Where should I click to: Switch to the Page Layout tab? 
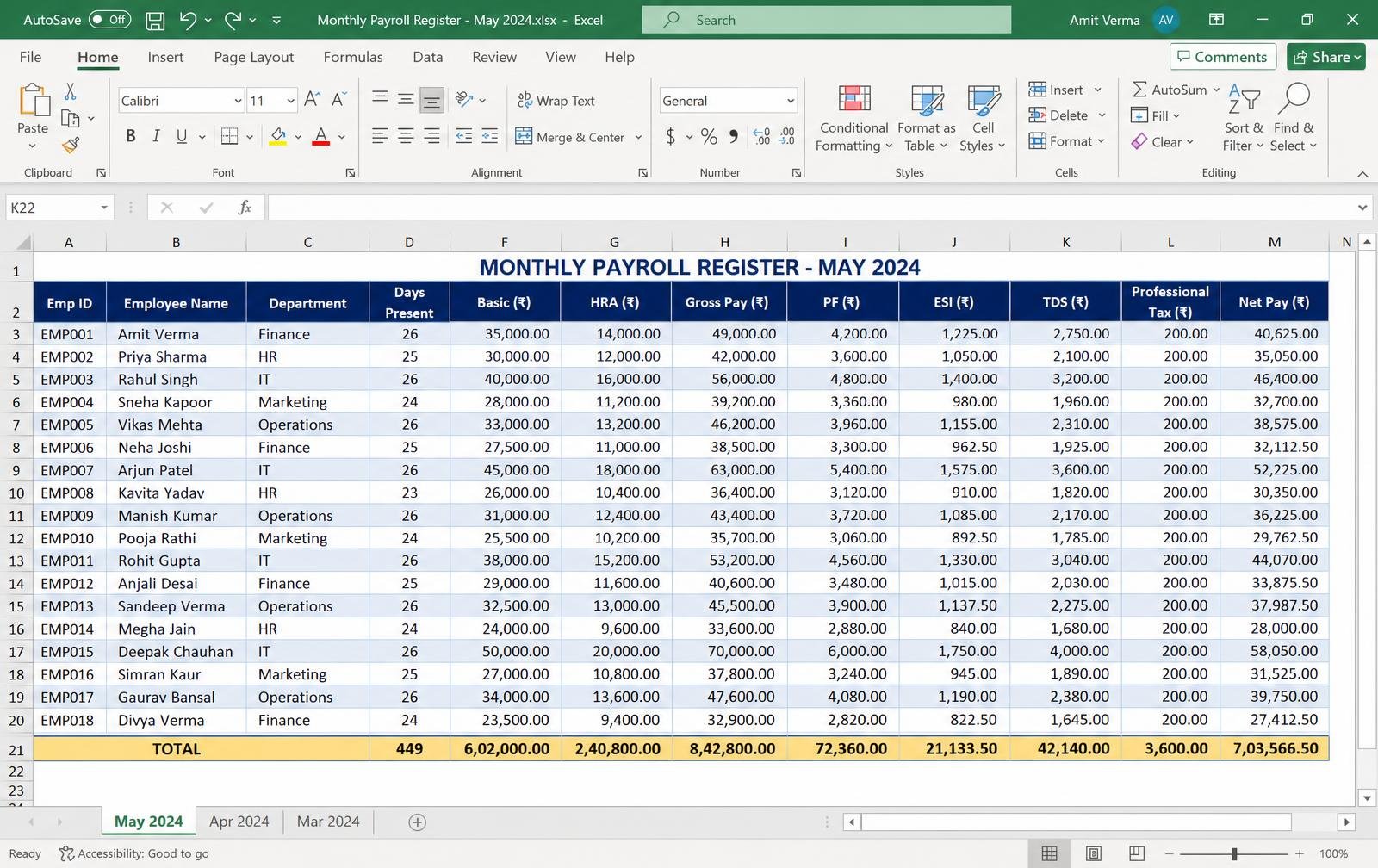254,57
